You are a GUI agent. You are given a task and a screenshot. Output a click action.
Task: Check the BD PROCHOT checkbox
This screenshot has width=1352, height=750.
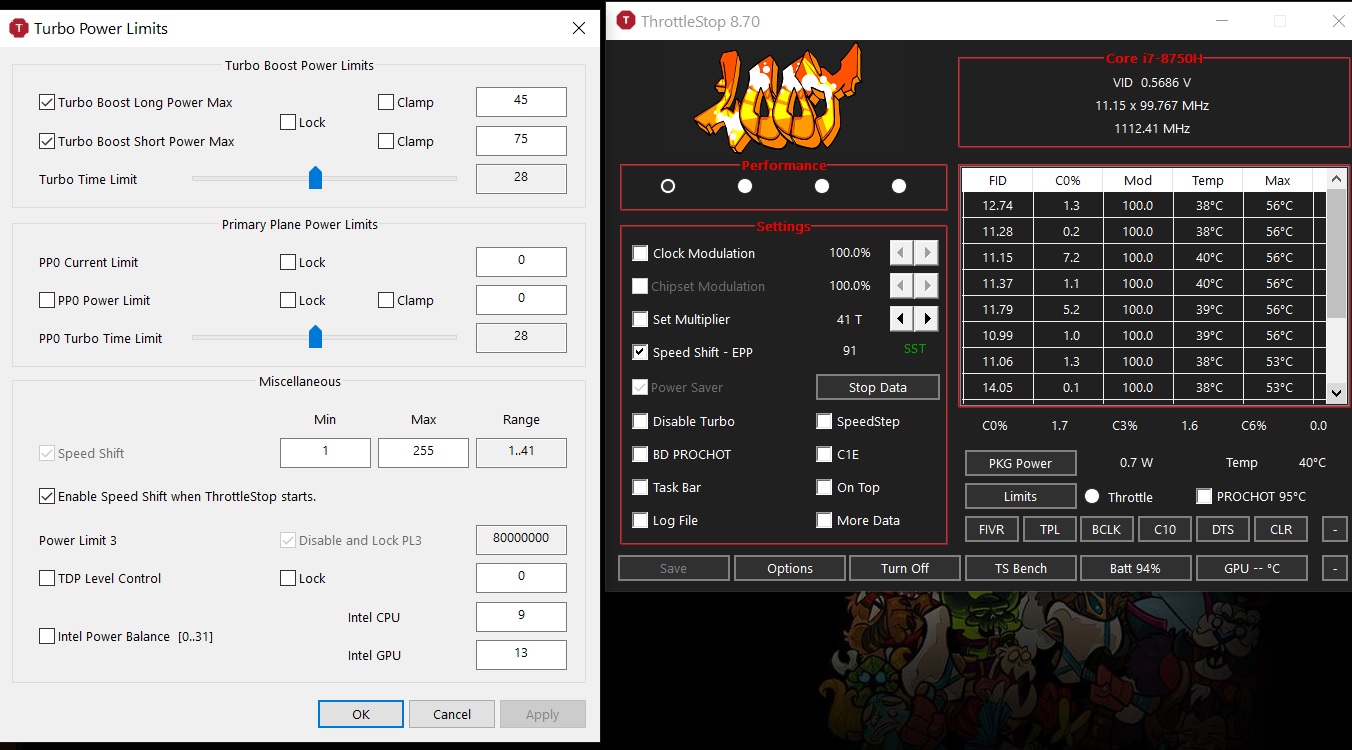[640, 454]
